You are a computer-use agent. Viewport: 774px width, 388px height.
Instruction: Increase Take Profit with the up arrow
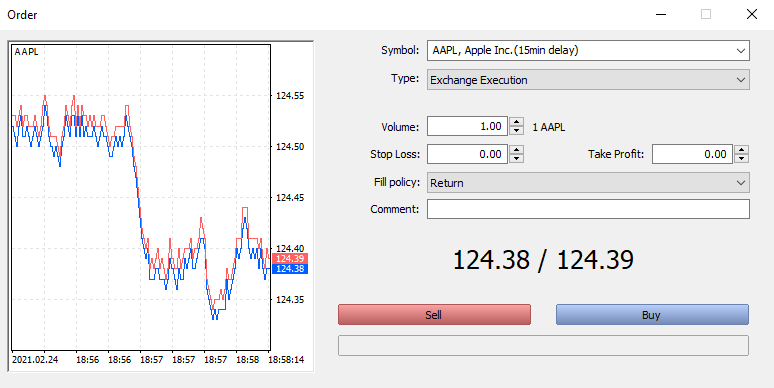(741, 150)
